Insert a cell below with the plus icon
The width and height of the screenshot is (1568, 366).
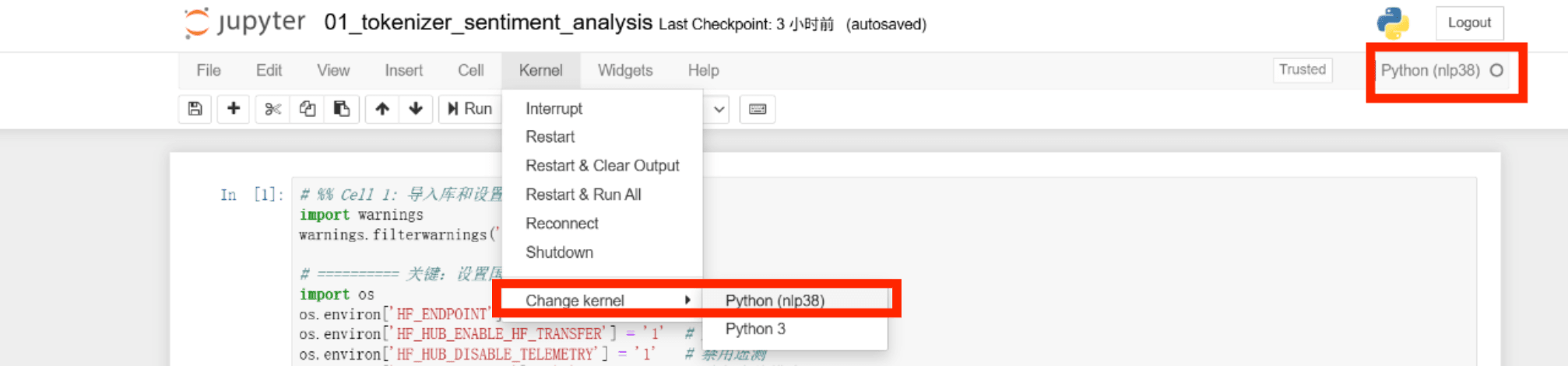233,109
